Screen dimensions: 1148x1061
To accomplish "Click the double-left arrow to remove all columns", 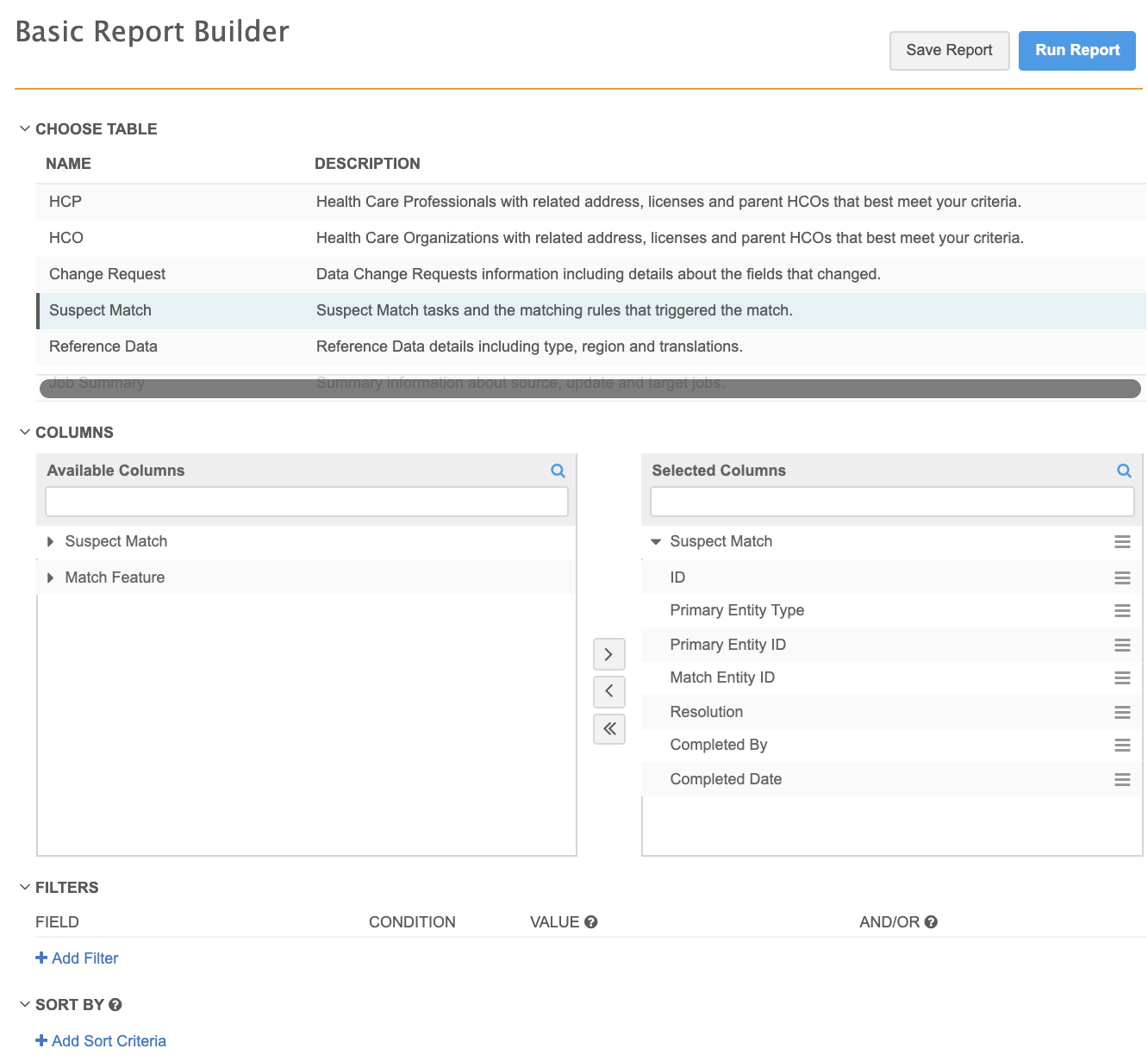I will click(x=608, y=728).
